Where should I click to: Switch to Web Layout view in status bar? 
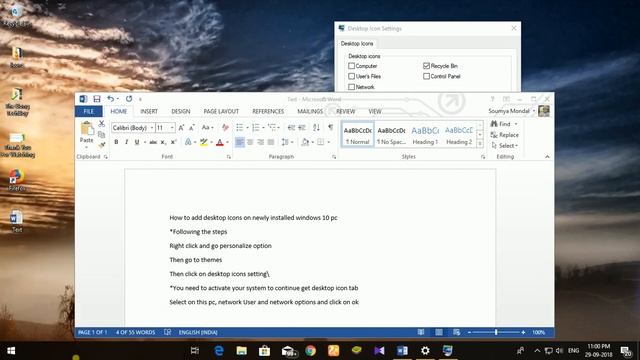click(x=456, y=332)
